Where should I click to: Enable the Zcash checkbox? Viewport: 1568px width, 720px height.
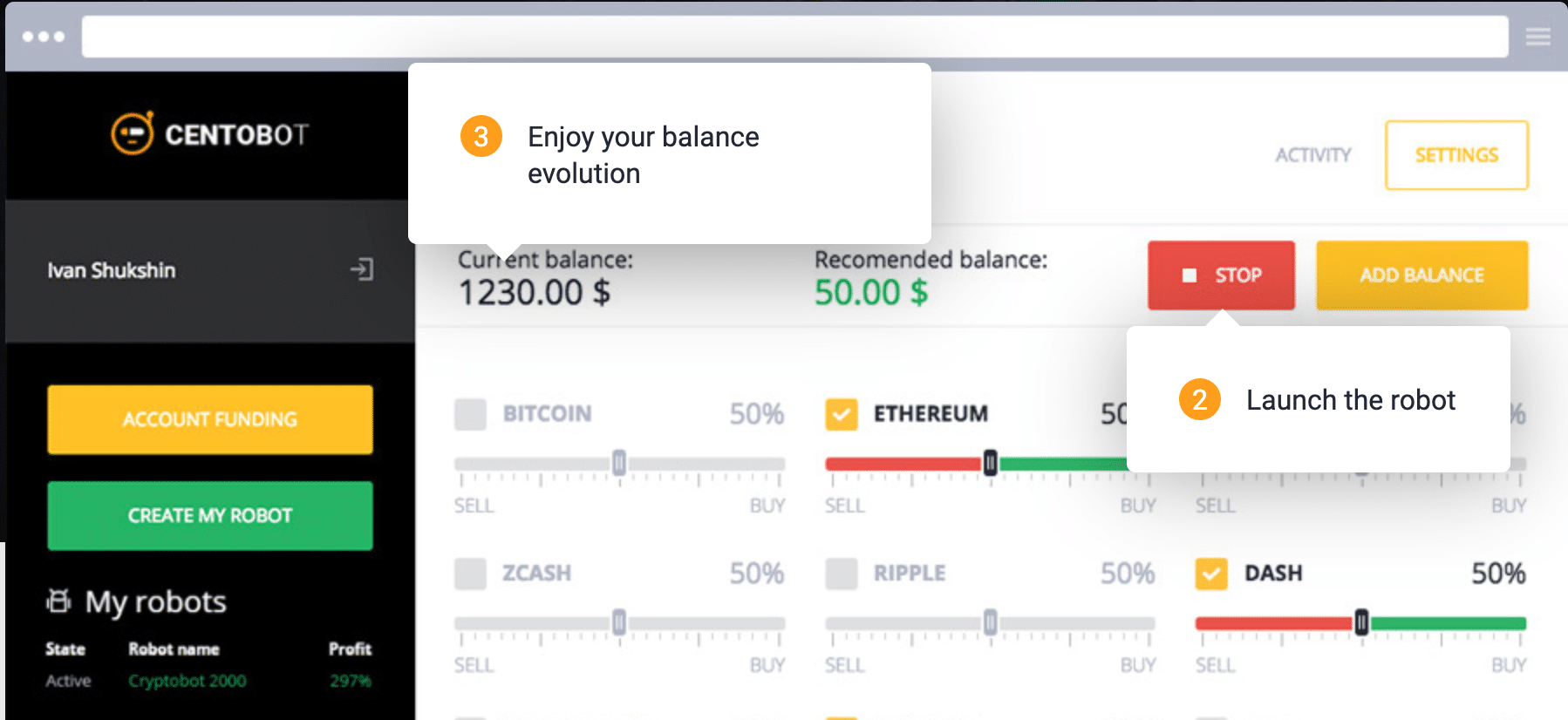point(470,574)
